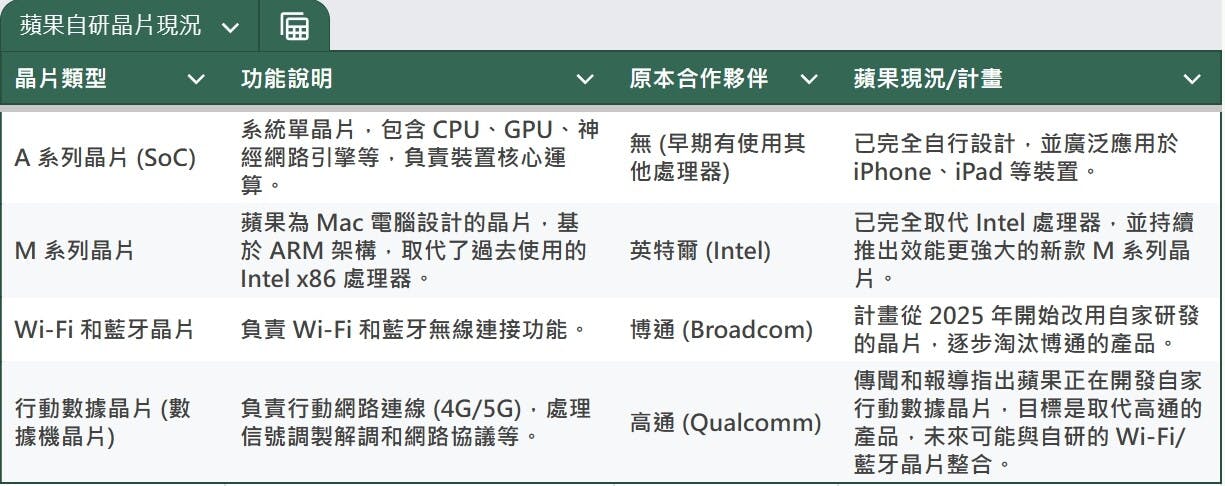The width and height of the screenshot is (1225, 486).
Task: Open the table/calculator icon tab
Action: 294,26
